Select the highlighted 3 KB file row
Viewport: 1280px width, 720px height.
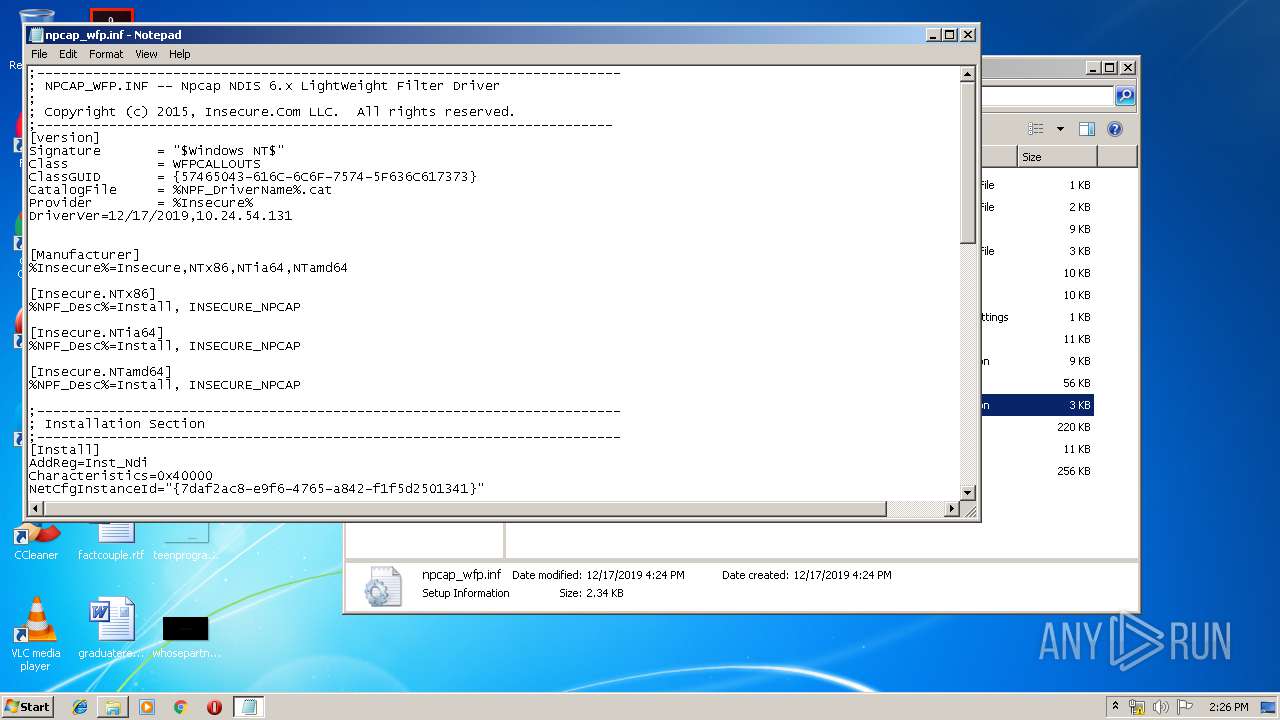[x=1037, y=405]
